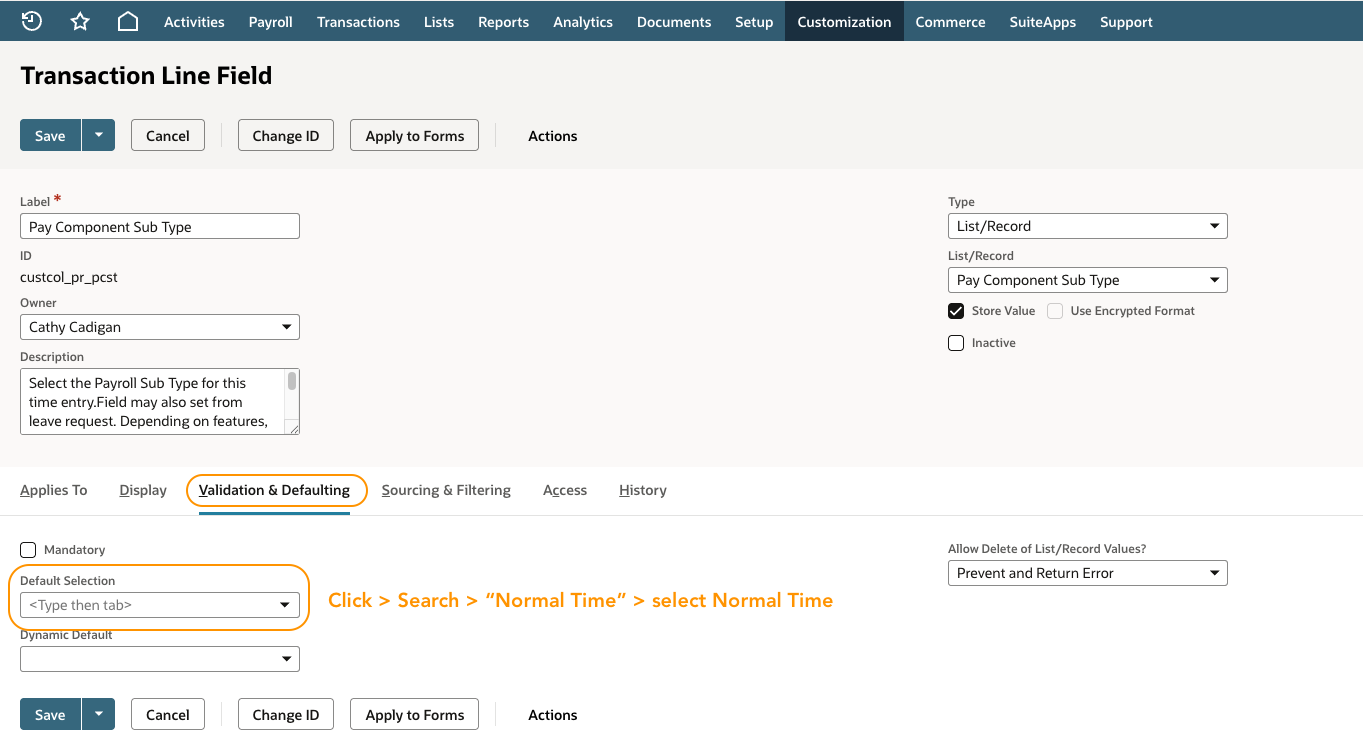Viewport: 1363px width, 756px height.
Task: Open the Lists menu
Action: [x=439, y=21]
